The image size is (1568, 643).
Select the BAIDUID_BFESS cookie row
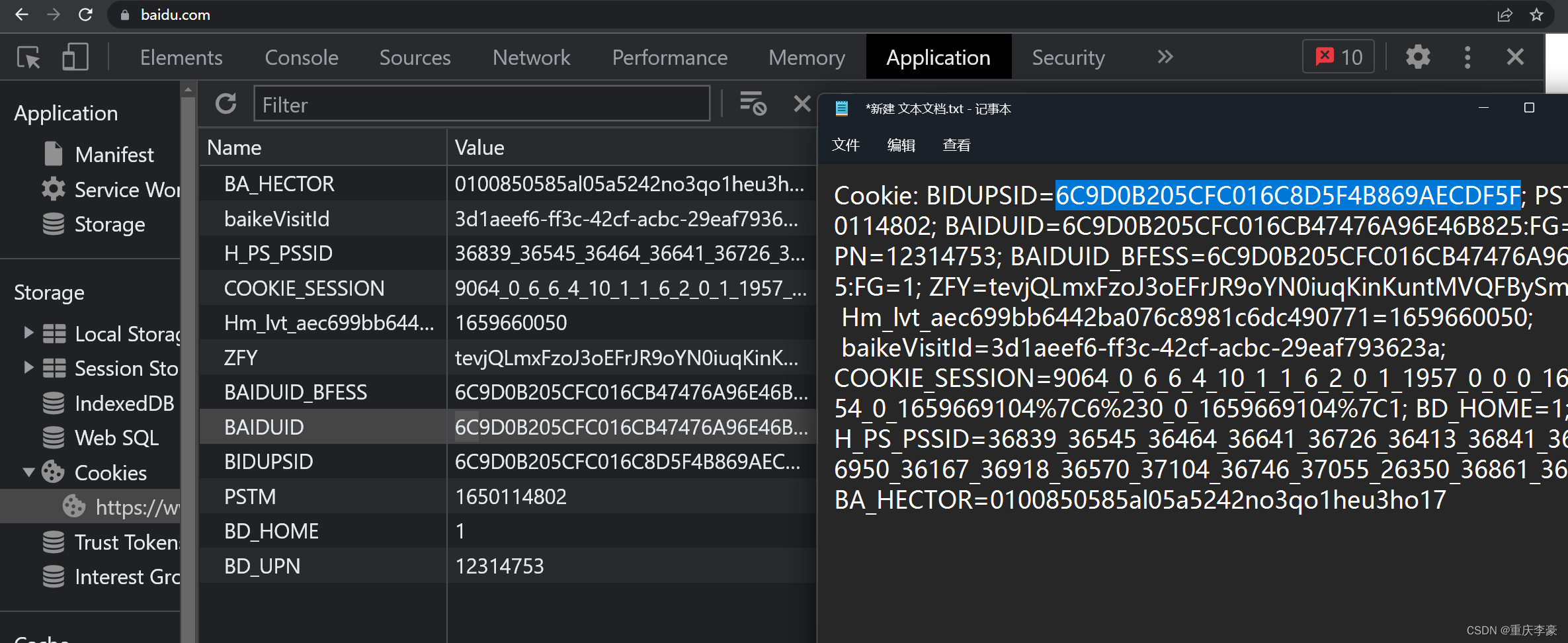coord(508,392)
